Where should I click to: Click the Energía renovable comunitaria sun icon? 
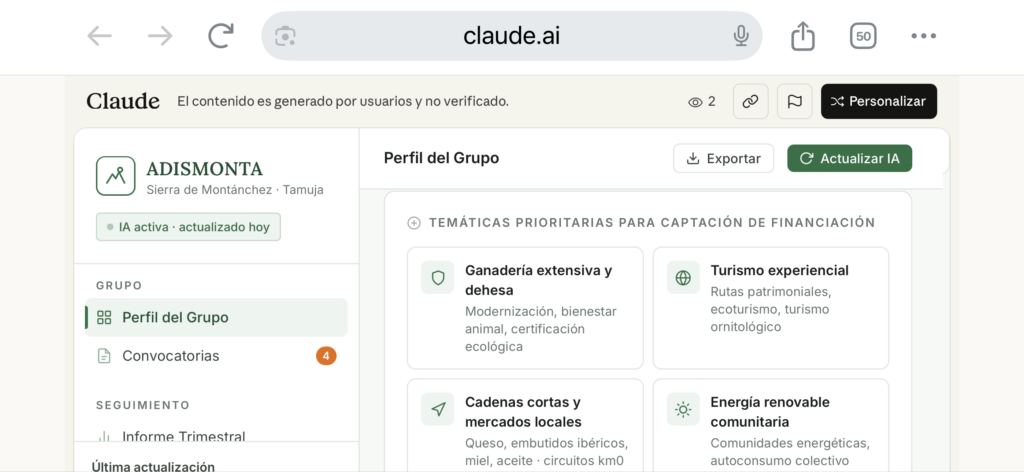683,409
